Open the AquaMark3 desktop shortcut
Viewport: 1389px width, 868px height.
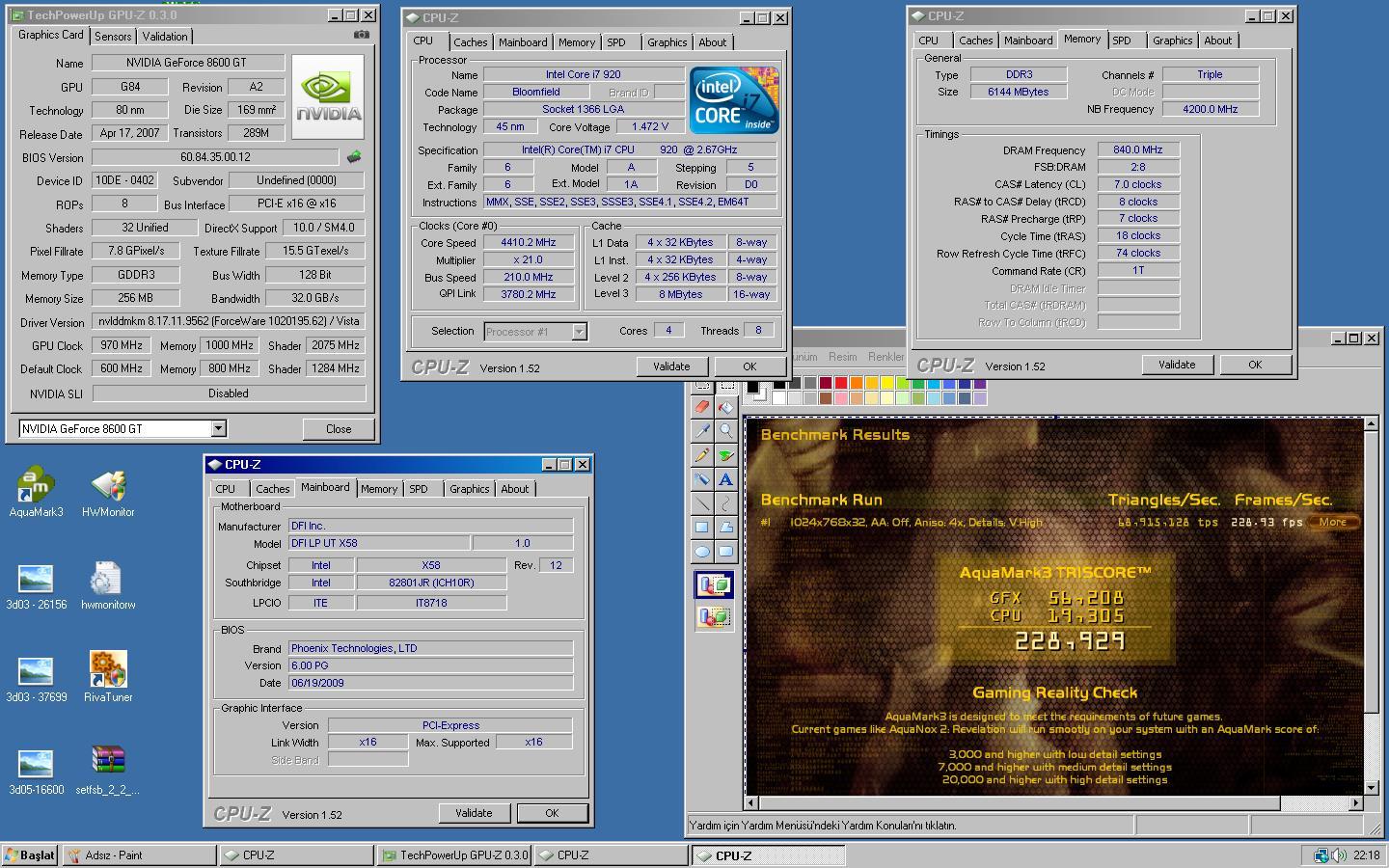(36, 493)
